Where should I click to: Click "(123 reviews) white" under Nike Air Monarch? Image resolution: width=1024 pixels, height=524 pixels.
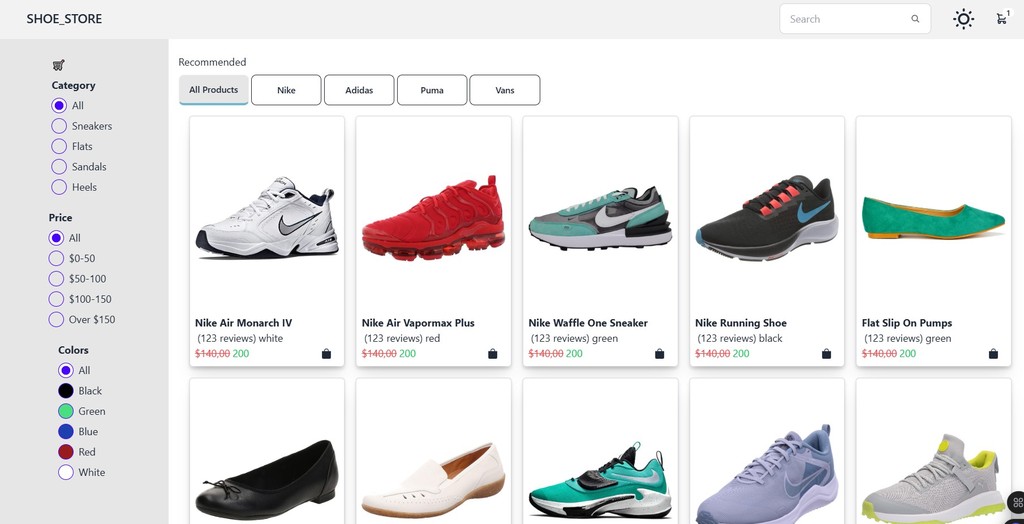point(240,338)
